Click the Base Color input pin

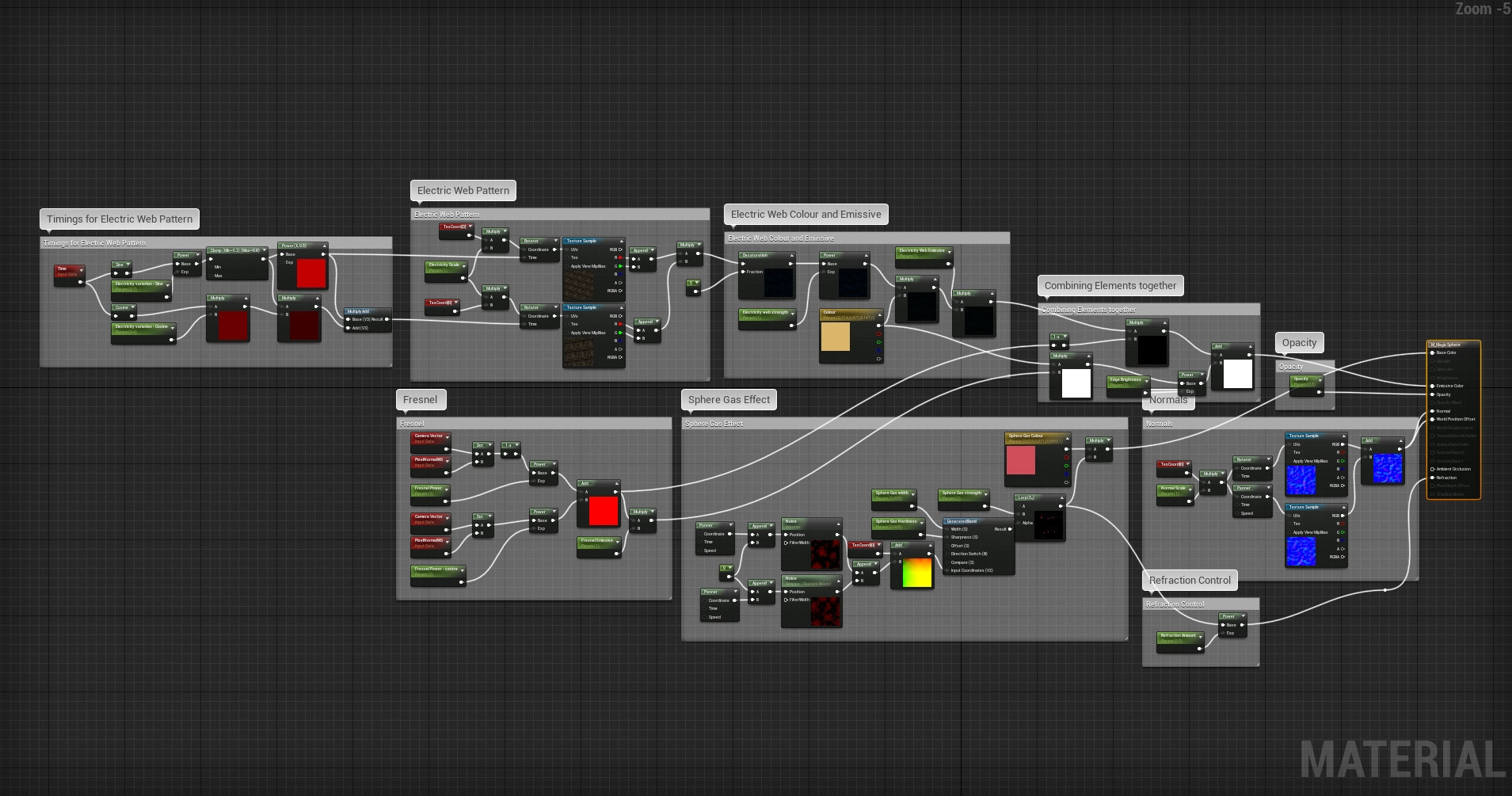(x=1433, y=352)
